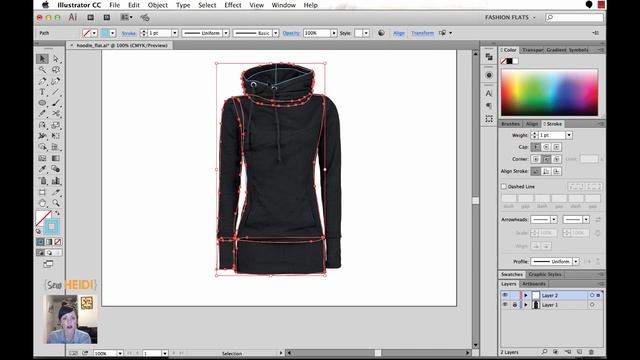Unlock Layer 1 via lock icon

coord(515,305)
